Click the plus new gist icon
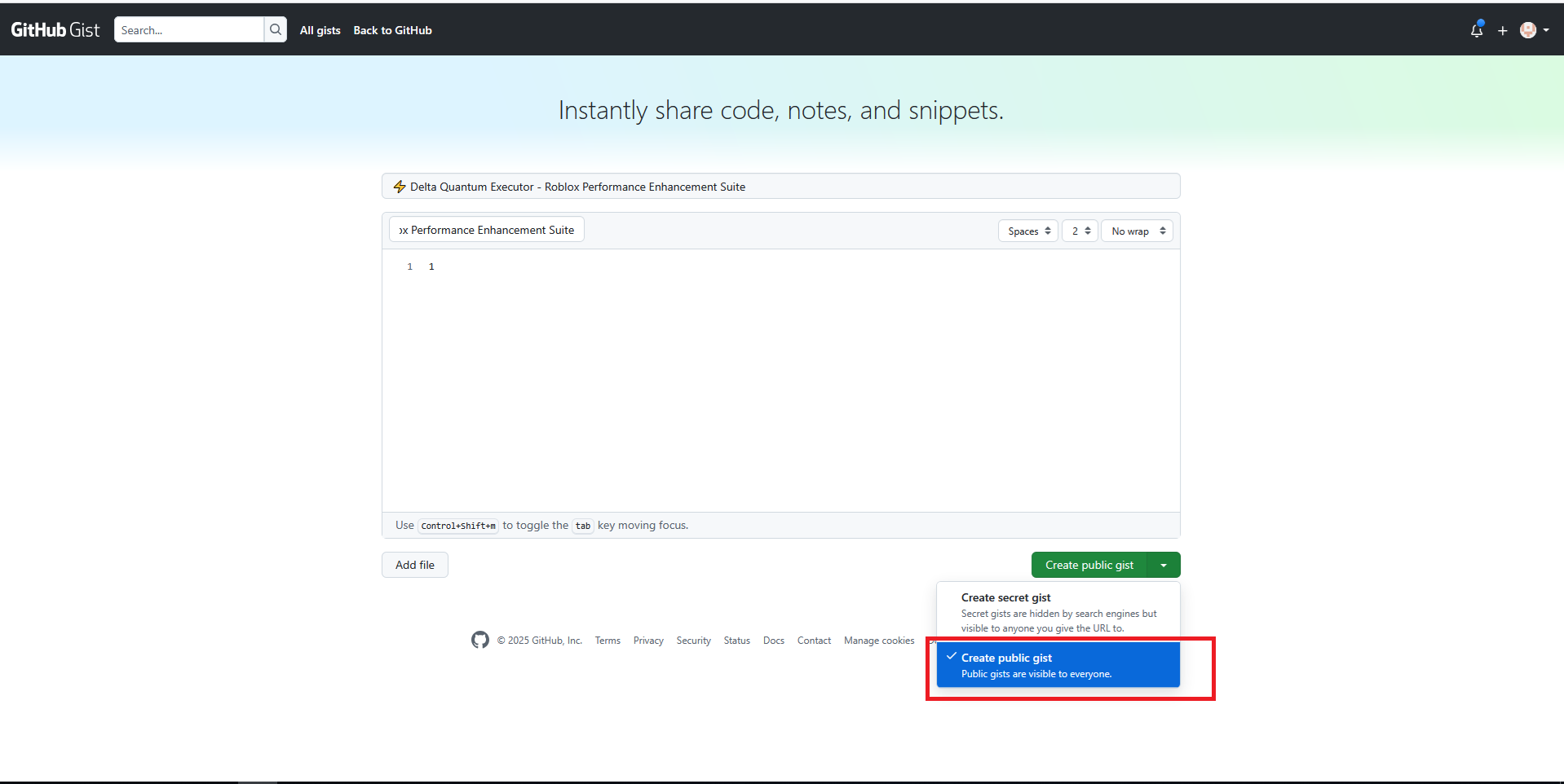The width and height of the screenshot is (1564, 784). [x=1502, y=31]
